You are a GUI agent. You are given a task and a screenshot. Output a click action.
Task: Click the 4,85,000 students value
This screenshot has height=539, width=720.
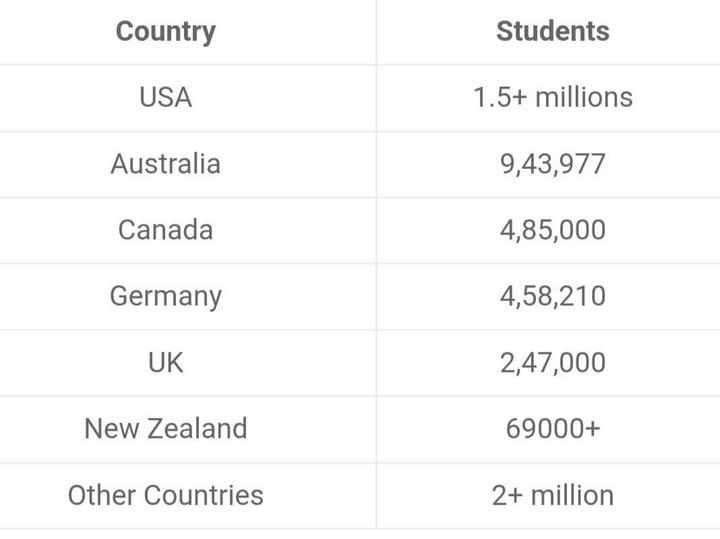(552, 230)
